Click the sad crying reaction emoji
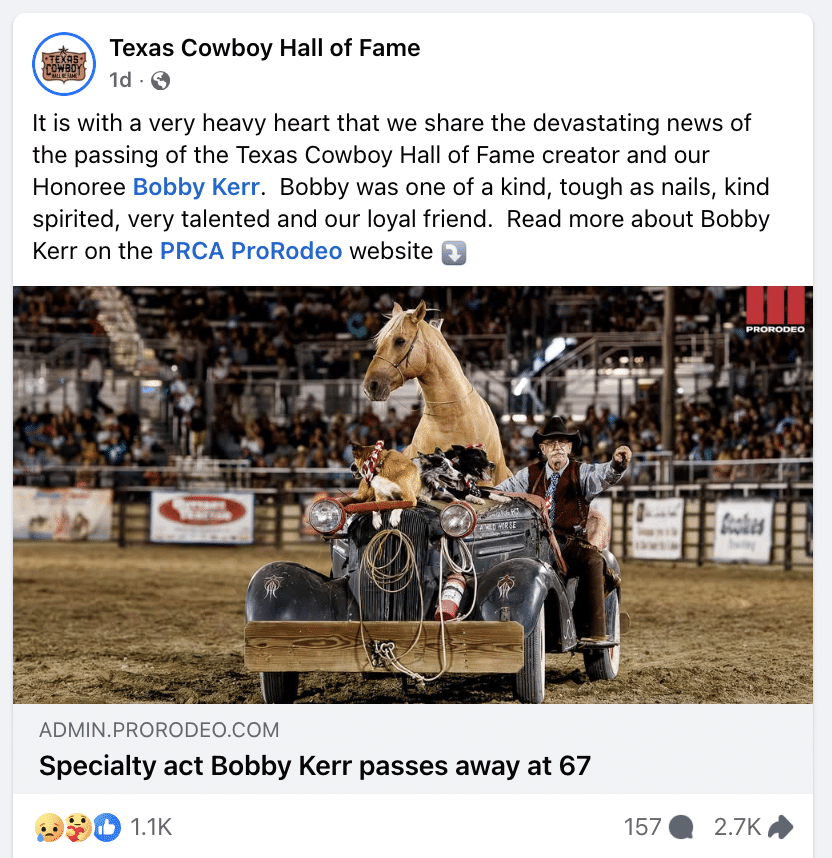 point(49,827)
